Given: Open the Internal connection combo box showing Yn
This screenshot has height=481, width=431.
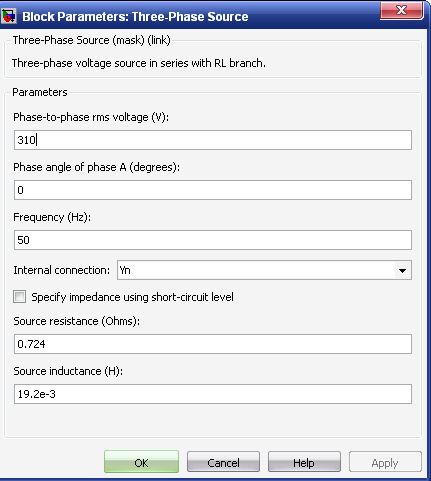Looking at the screenshot, I should click(x=264, y=270).
